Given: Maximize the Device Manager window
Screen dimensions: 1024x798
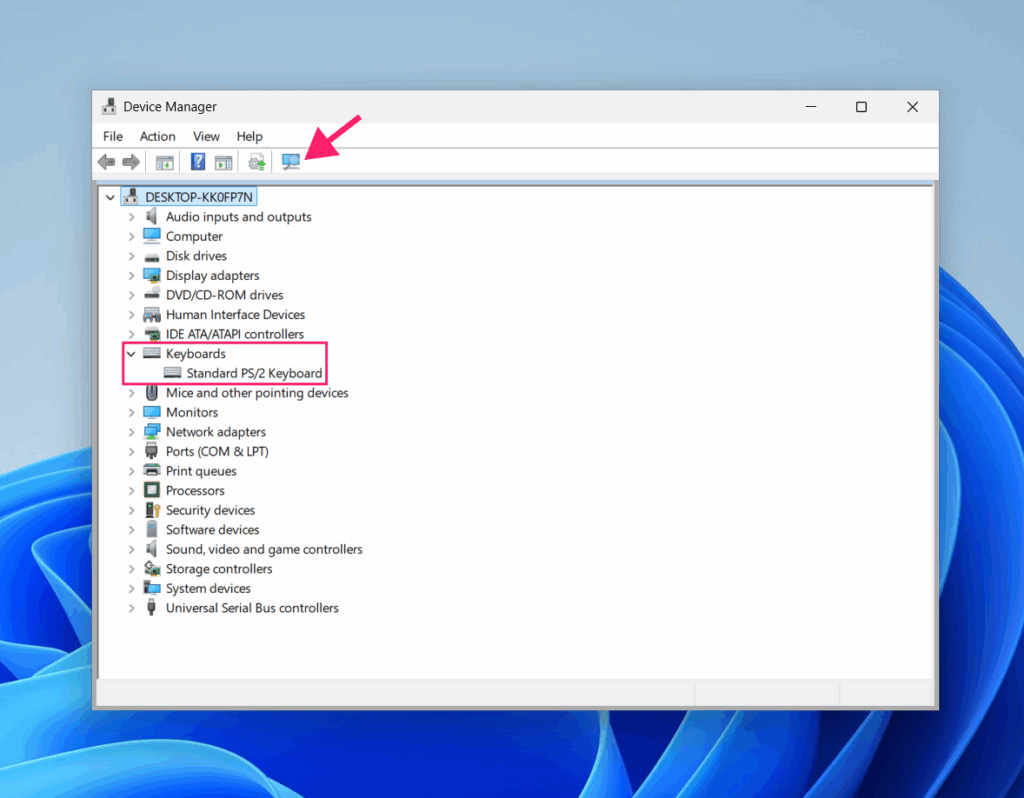Looking at the screenshot, I should [861, 106].
